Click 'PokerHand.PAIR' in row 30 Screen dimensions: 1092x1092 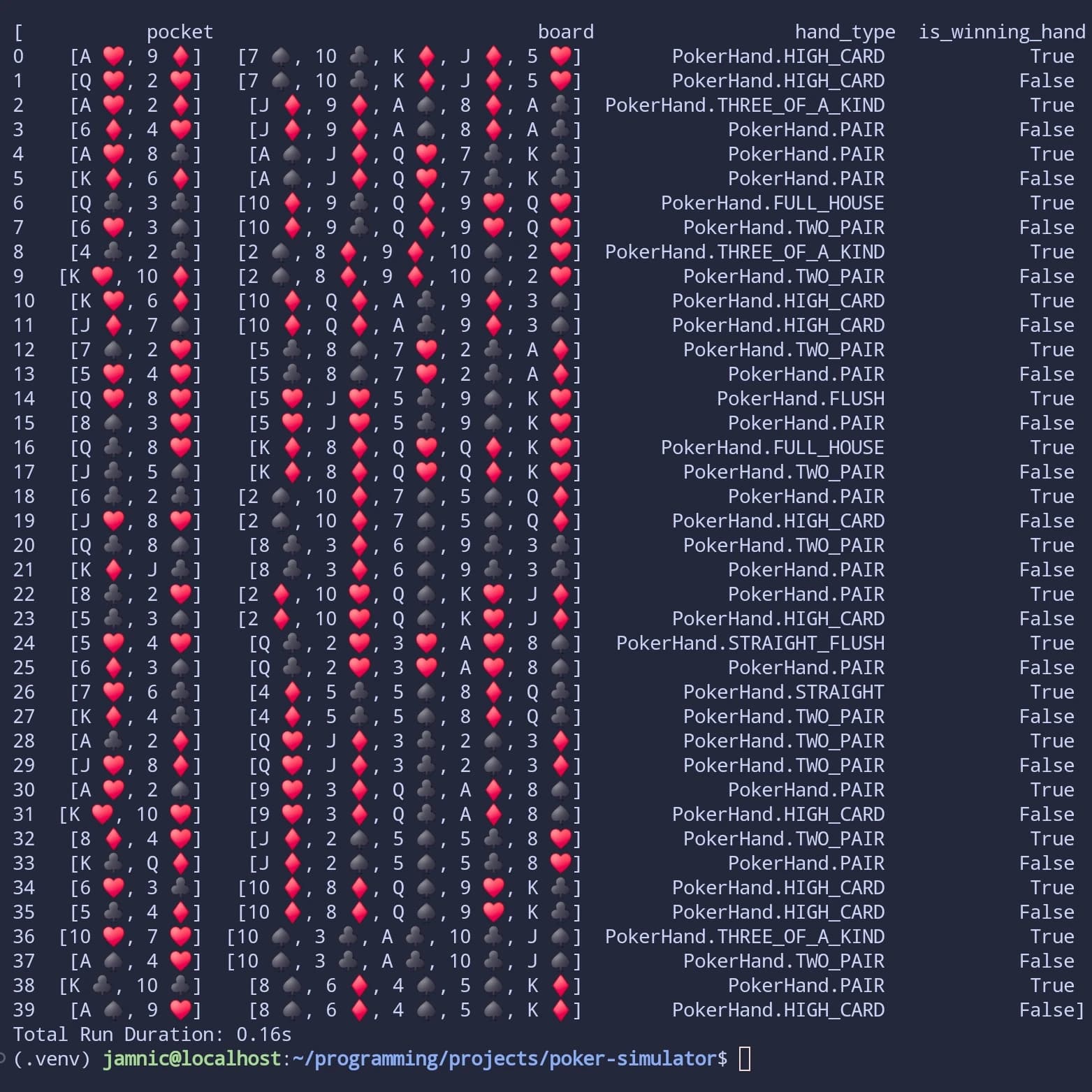point(806,790)
